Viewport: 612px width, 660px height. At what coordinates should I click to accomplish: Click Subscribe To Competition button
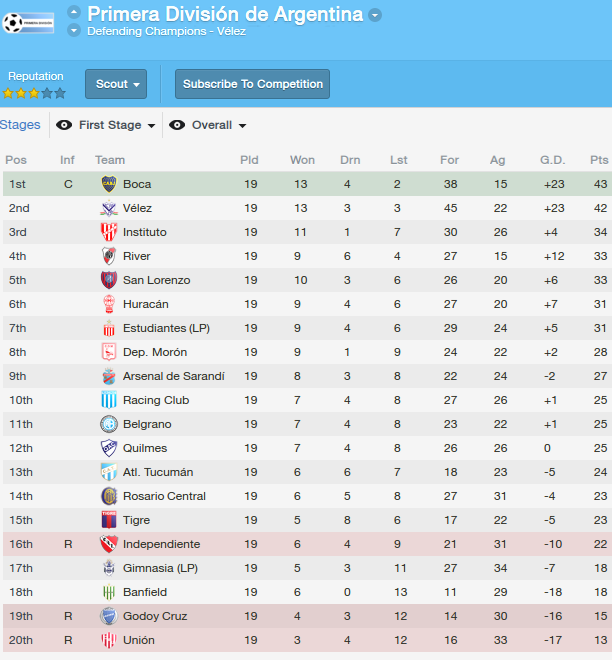point(253,84)
